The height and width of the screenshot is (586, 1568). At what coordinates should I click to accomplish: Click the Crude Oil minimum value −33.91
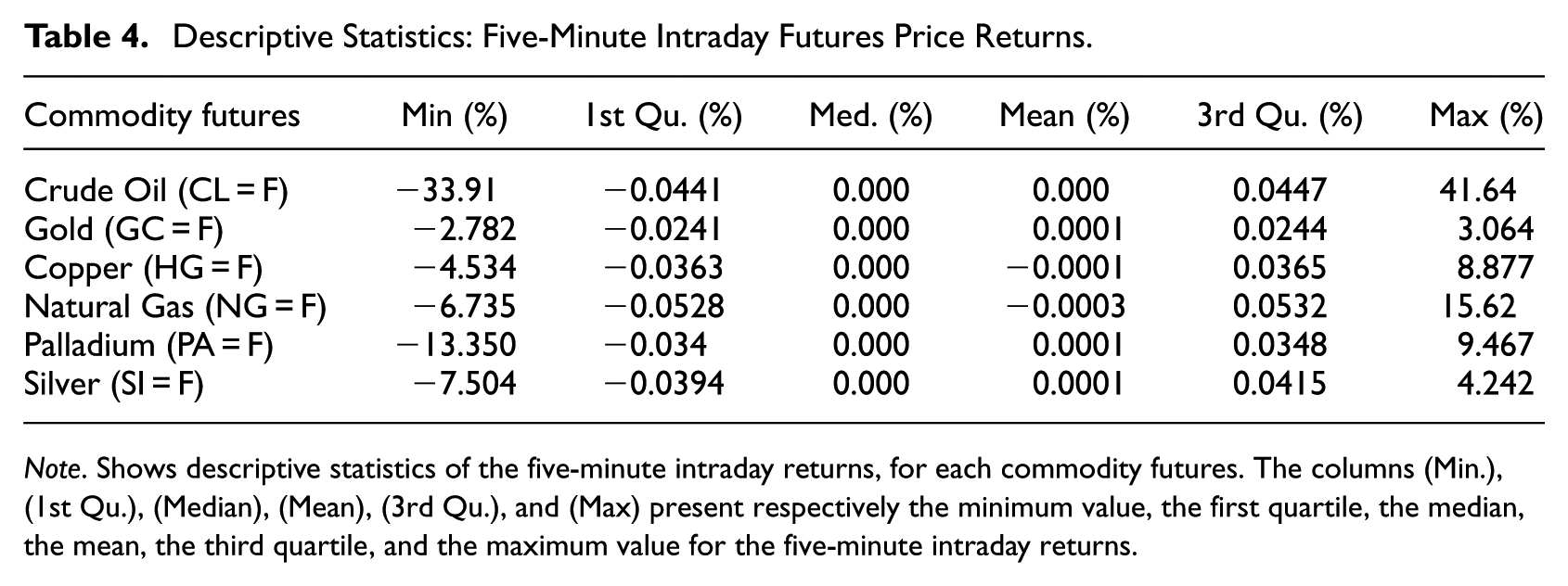[x=445, y=190]
